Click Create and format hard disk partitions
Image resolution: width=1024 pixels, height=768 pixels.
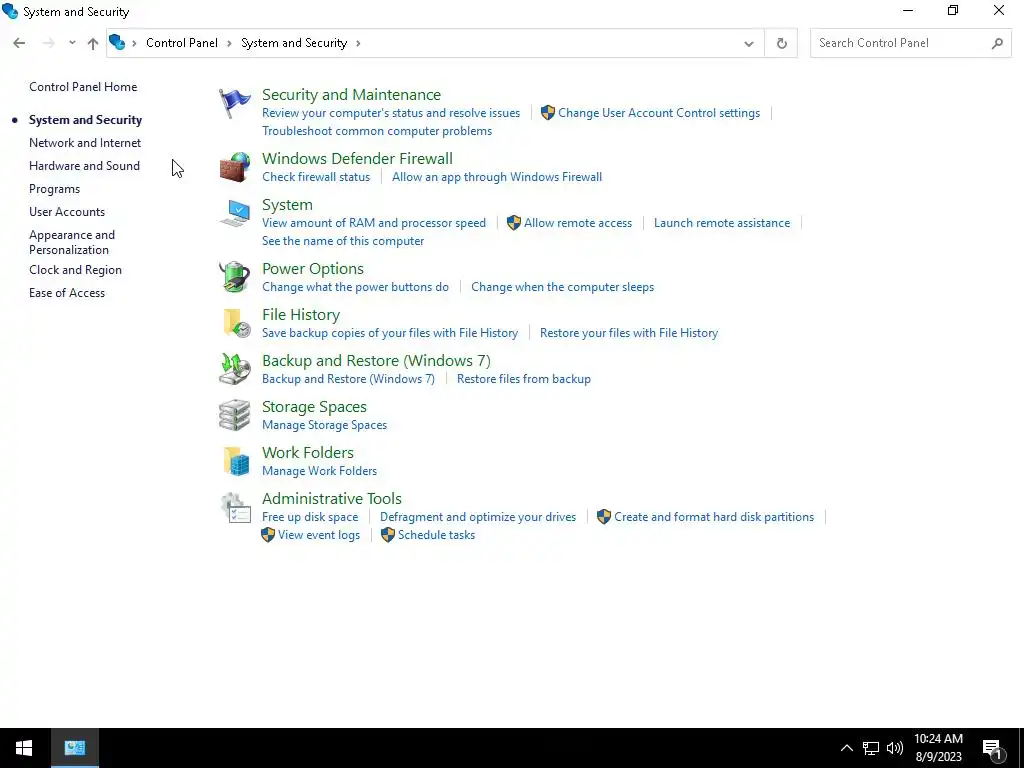(x=714, y=517)
